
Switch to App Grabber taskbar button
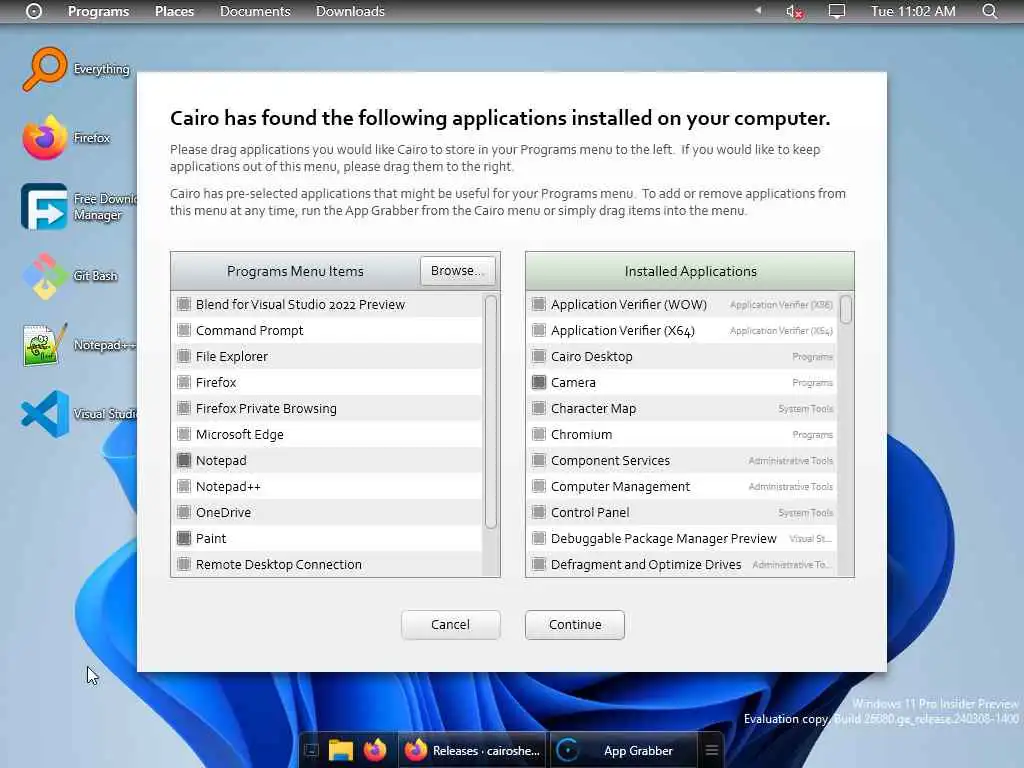click(624, 750)
